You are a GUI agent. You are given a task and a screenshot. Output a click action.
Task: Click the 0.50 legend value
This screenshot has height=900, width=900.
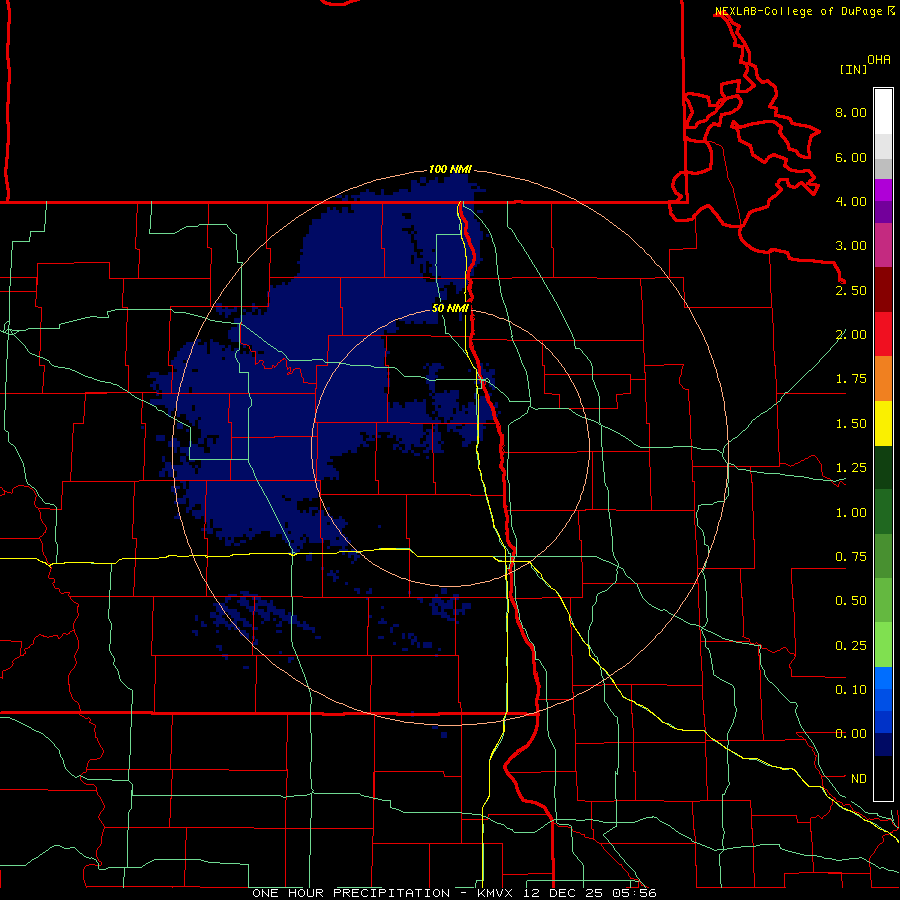(x=851, y=601)
